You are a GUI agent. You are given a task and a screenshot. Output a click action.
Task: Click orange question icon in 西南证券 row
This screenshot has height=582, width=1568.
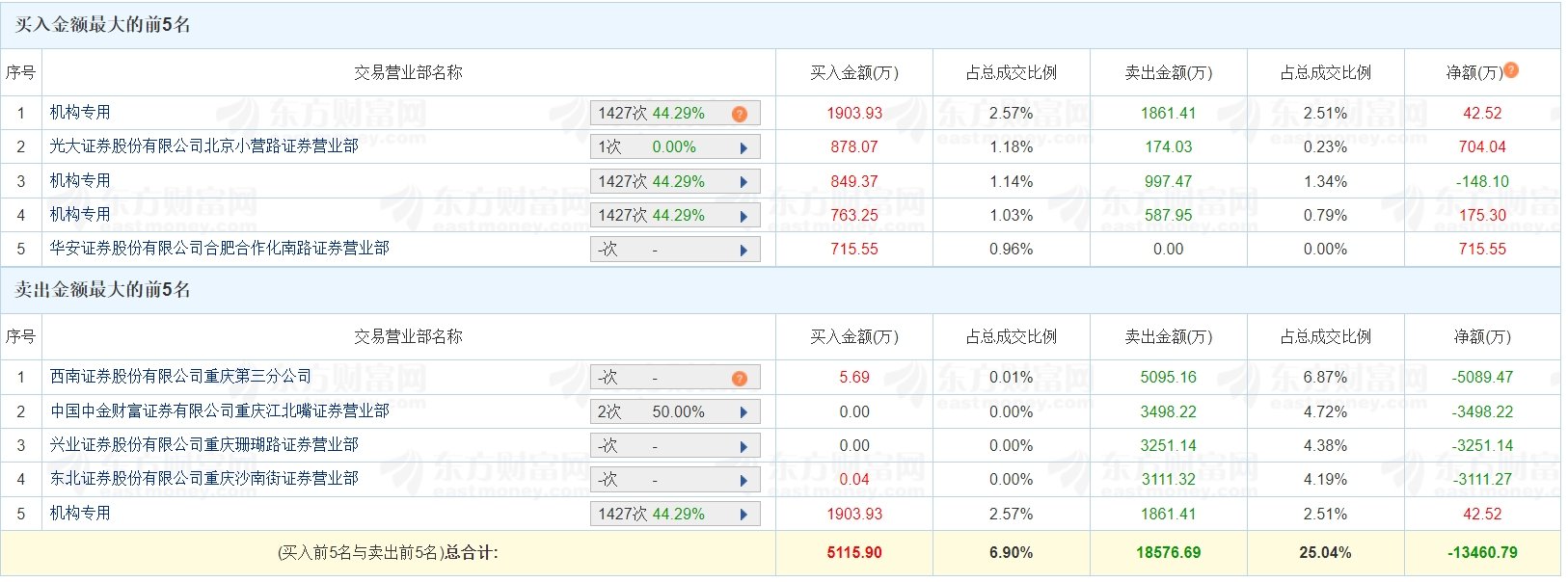[740, 378]
